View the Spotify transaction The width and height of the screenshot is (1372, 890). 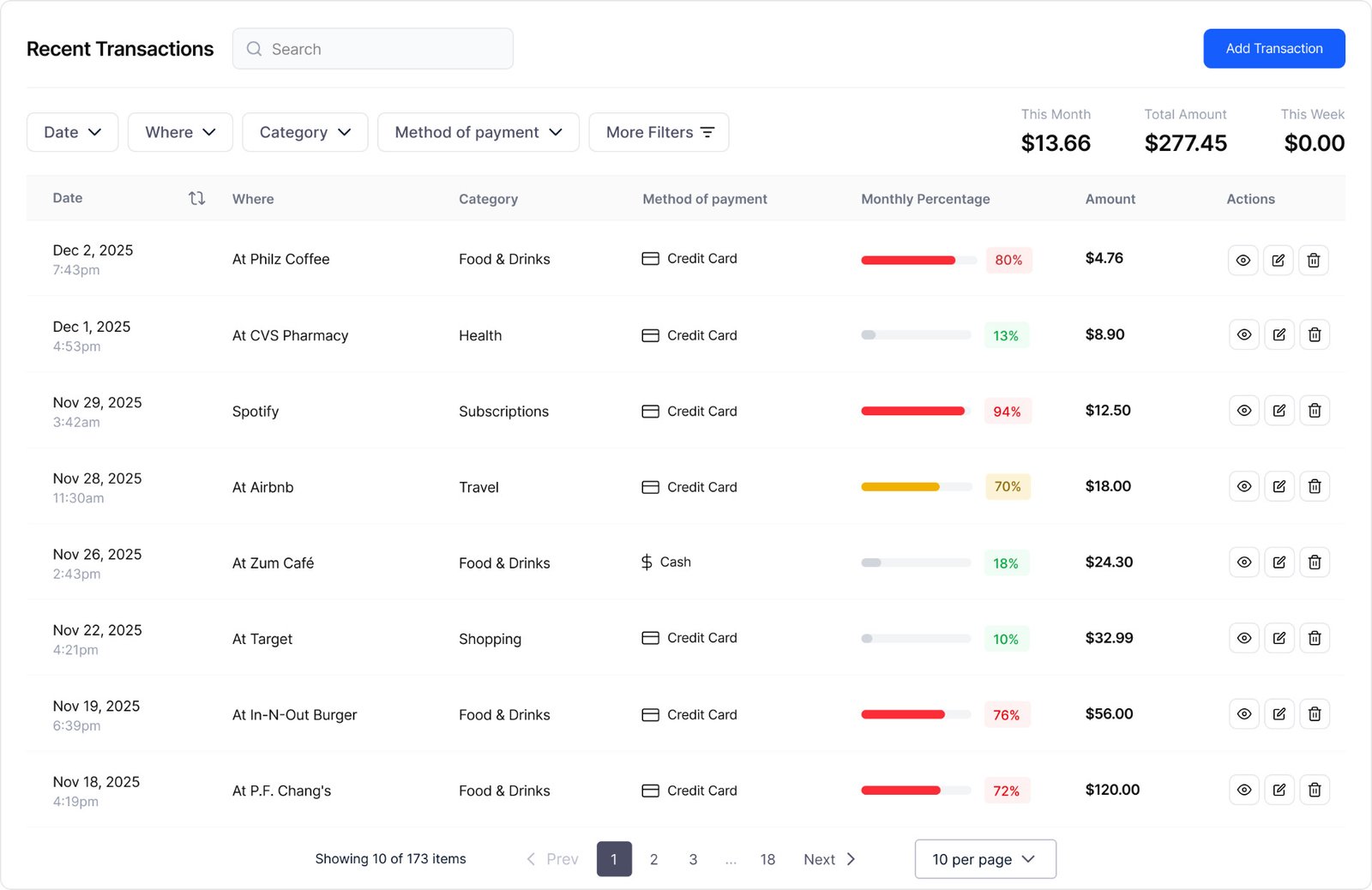1243,411
